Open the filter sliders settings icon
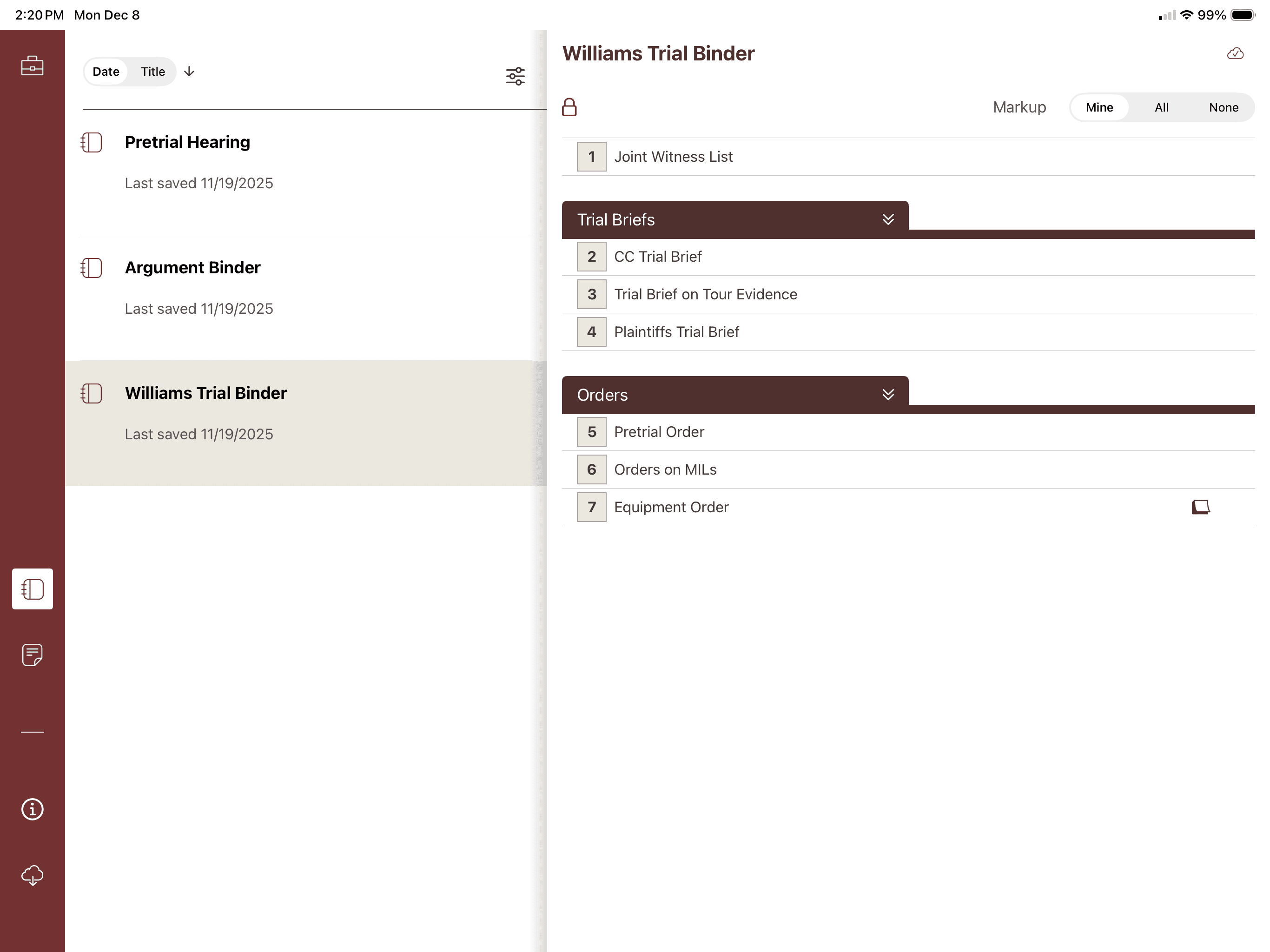This screenshot has height=952, width=1270. click(515, 76)
